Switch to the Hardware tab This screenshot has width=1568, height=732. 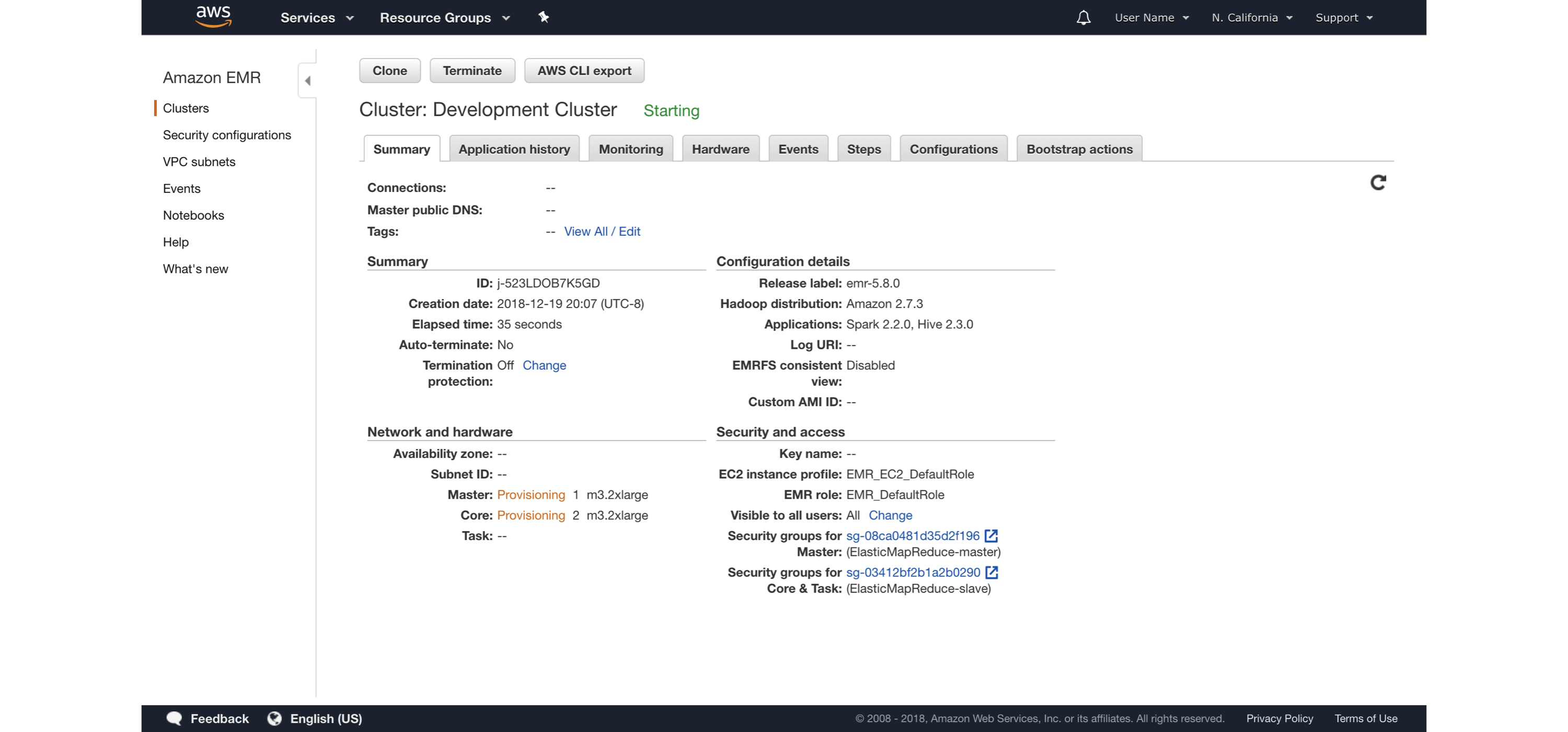pos(721,149)
